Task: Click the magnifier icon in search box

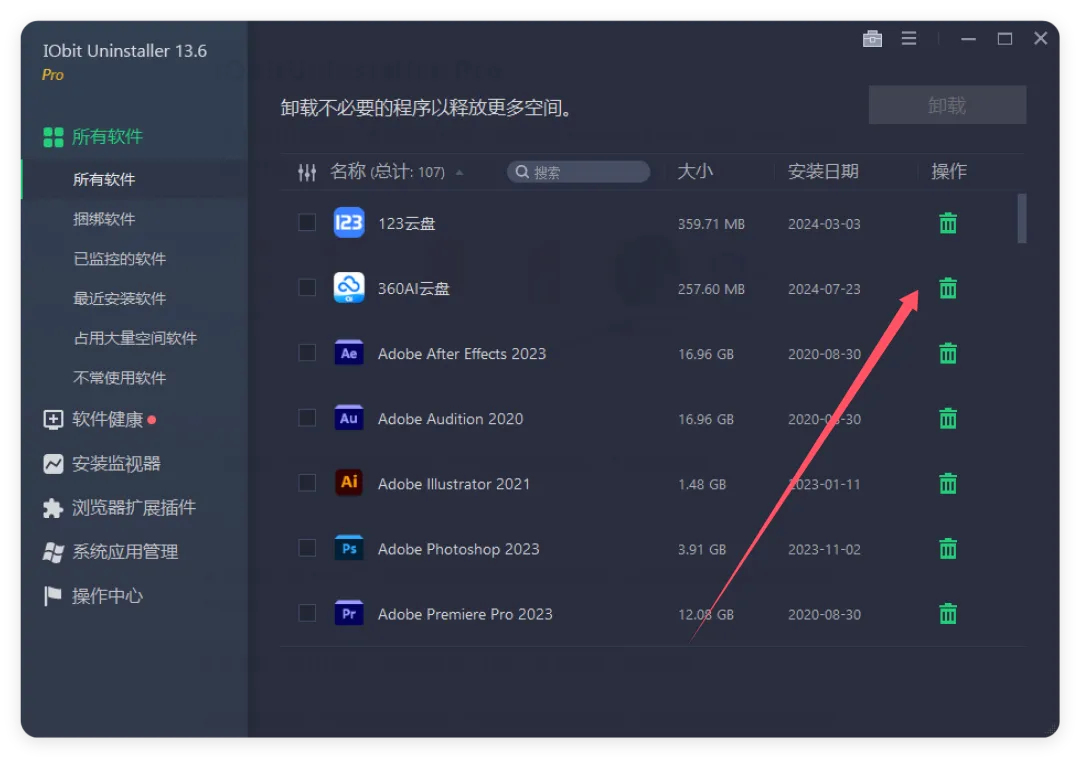Action: click(522, 171)
